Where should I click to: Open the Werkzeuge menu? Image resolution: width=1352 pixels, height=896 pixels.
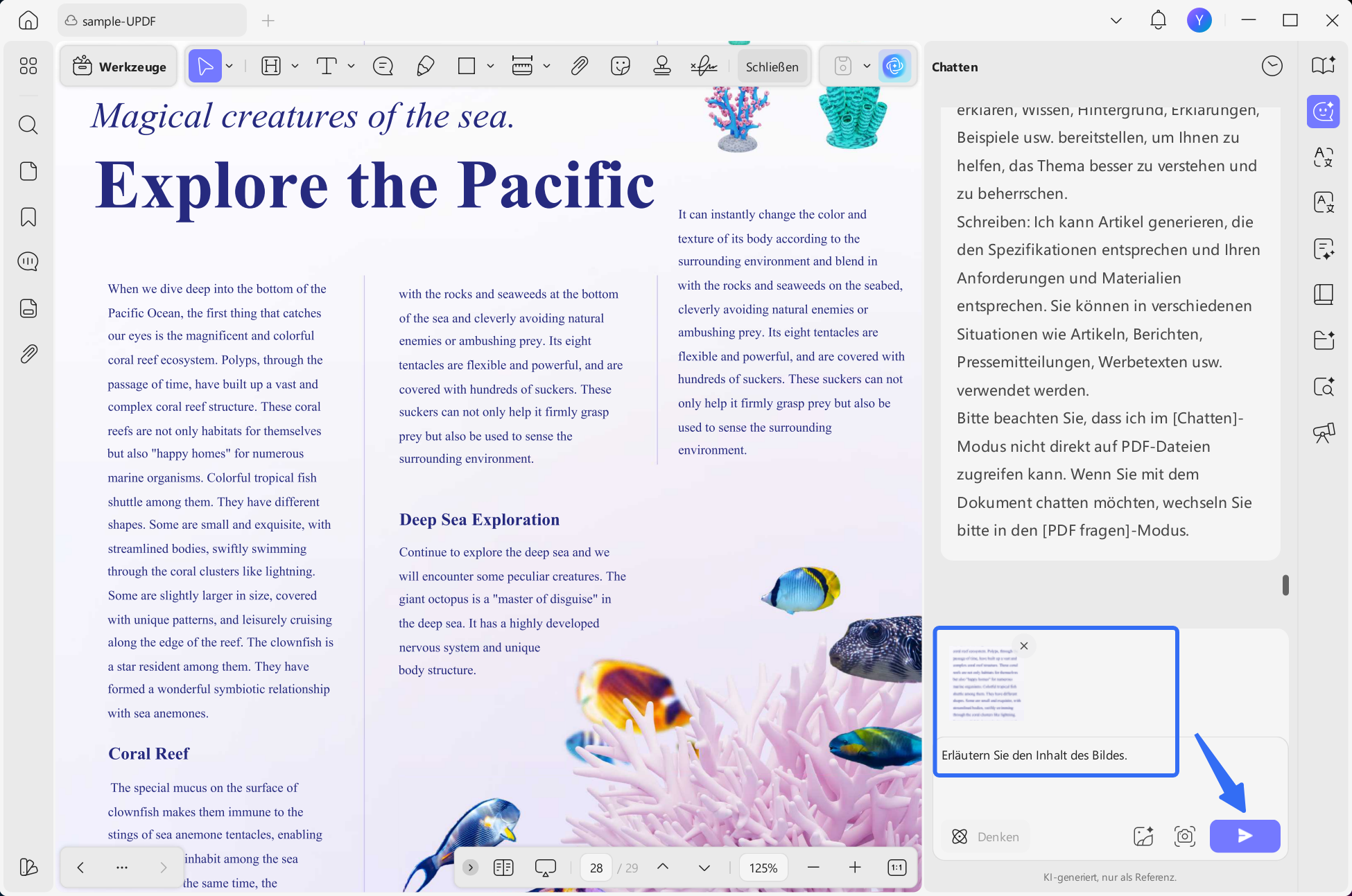[119, 67]
